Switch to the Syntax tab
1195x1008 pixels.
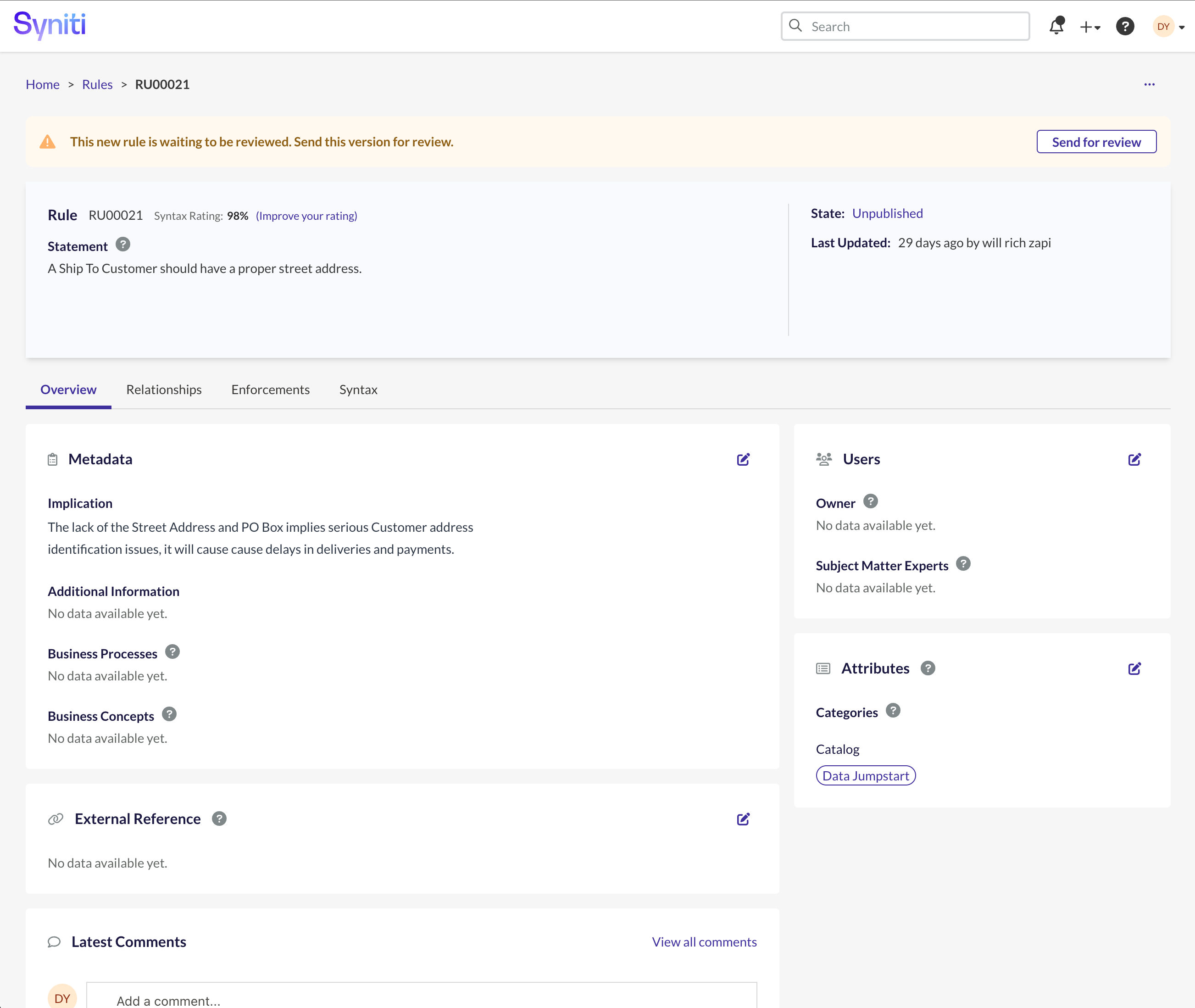(357, 389)
